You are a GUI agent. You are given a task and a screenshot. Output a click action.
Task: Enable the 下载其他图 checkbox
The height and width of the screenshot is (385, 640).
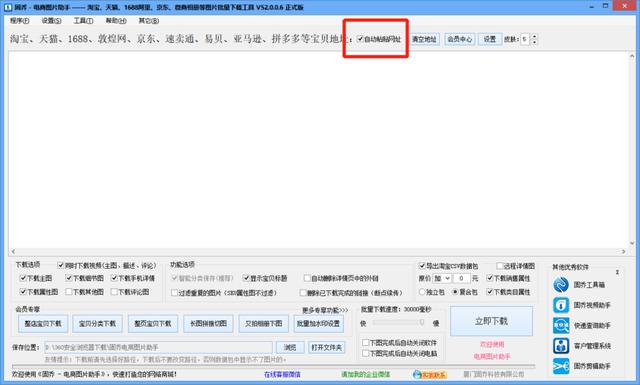point(69,292)
